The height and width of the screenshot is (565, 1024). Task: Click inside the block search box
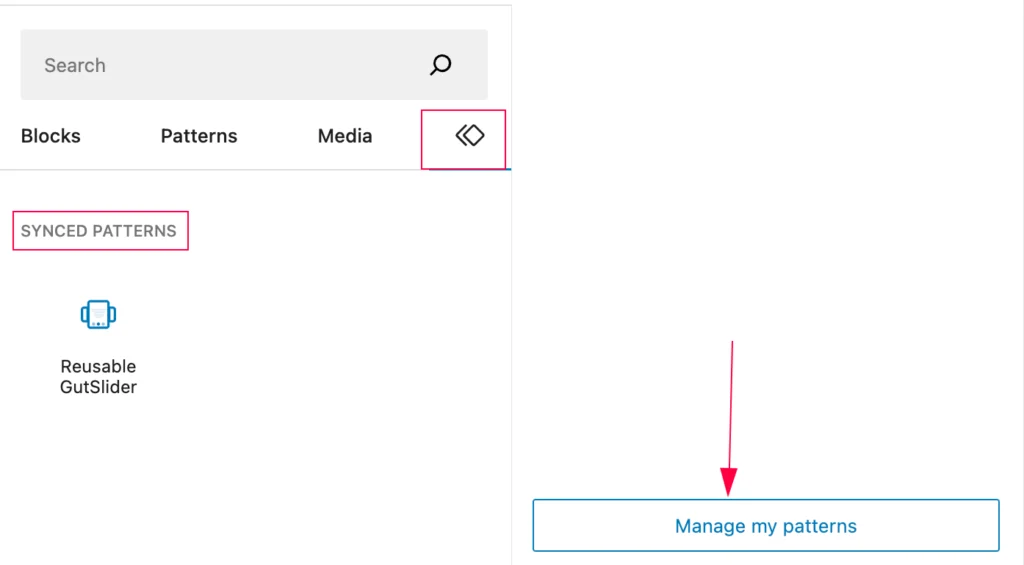tap(230, 65)
